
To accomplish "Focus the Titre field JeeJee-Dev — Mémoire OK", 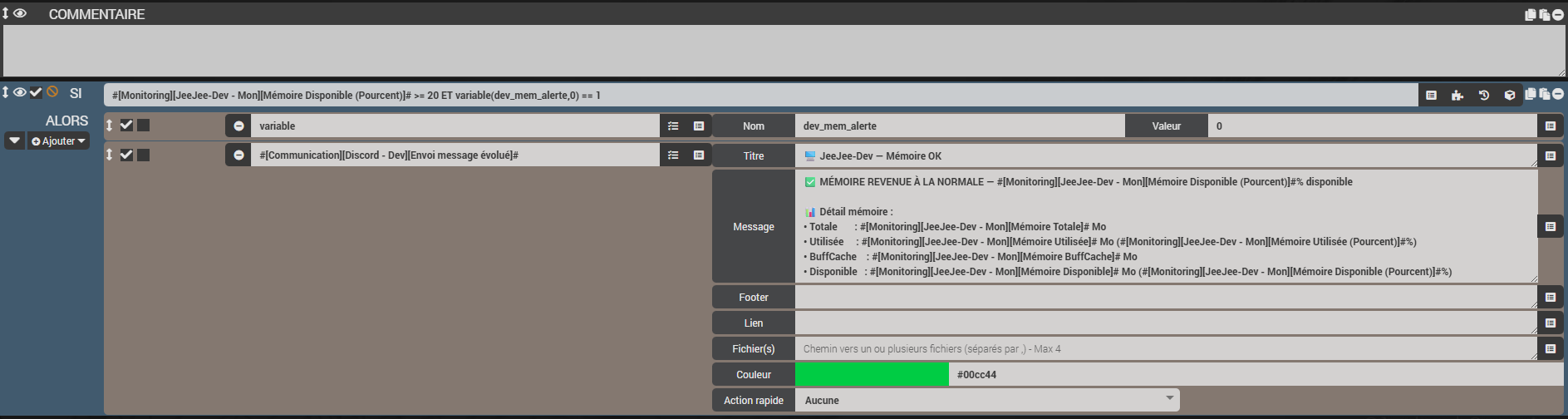I will tap(1166, 155).
